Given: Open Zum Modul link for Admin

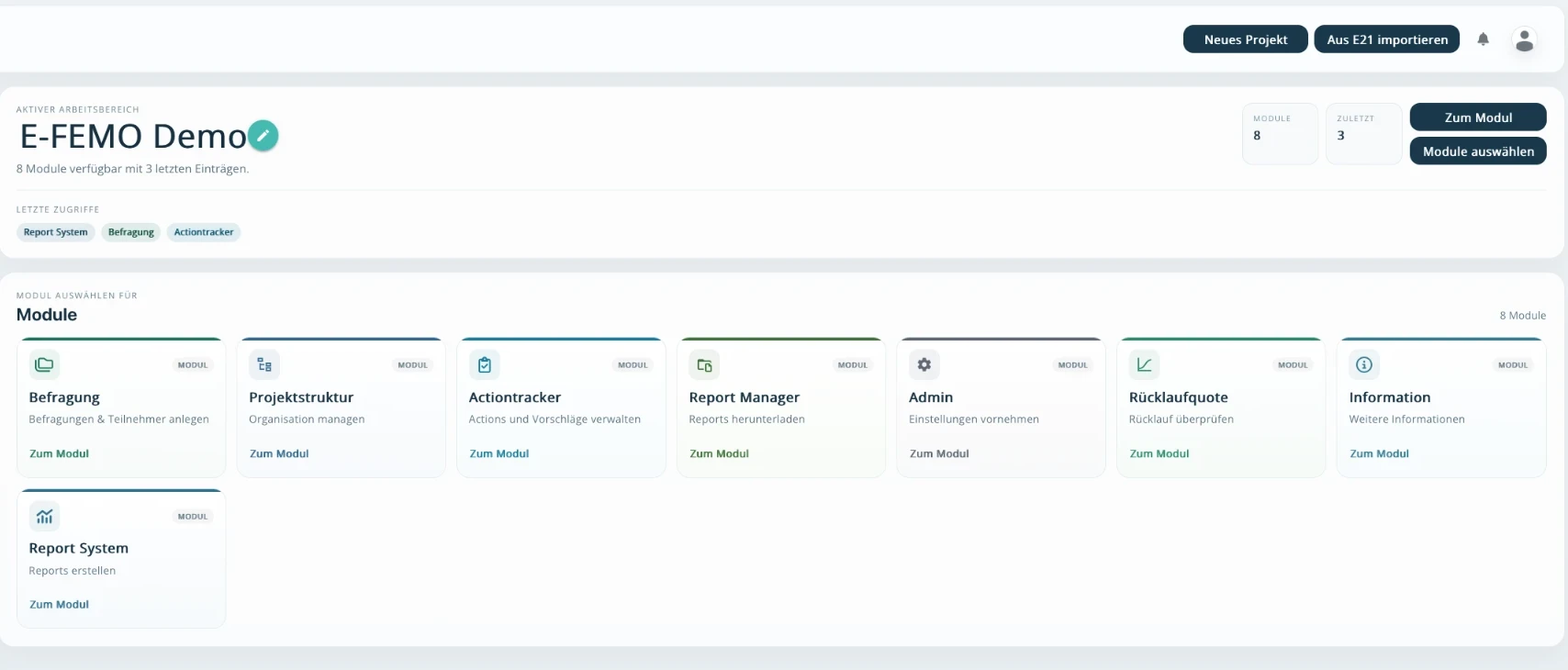Looking at the screenshot, I should (939, 453).
